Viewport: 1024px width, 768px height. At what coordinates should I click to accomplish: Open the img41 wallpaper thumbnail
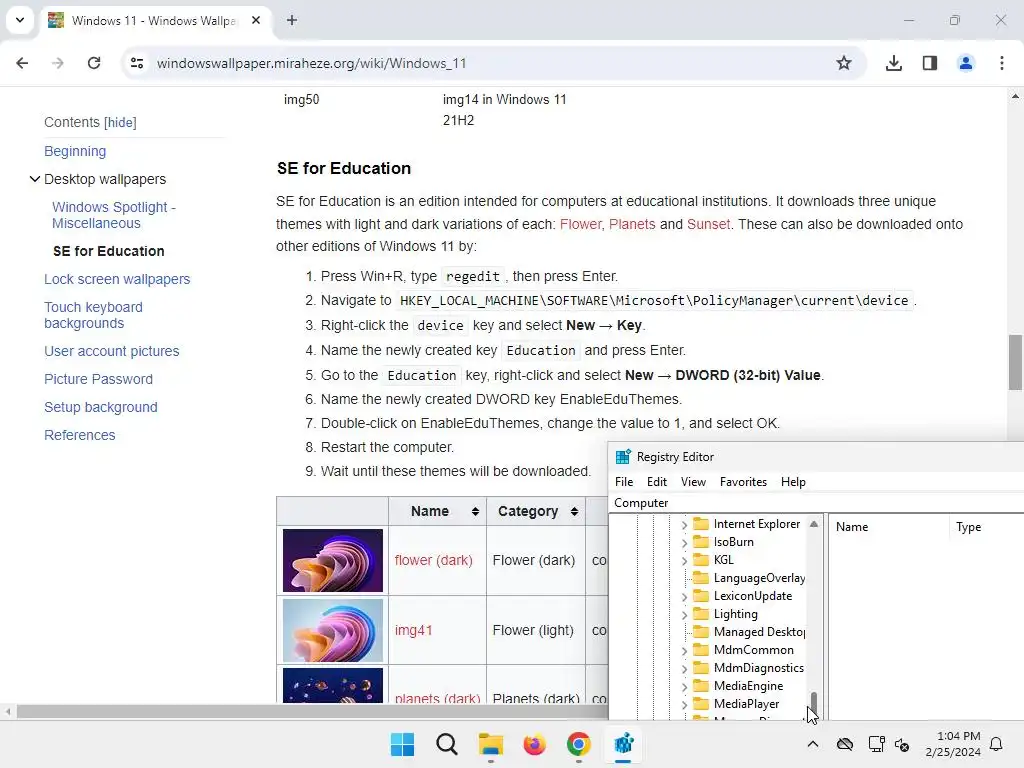click(332, 630)
